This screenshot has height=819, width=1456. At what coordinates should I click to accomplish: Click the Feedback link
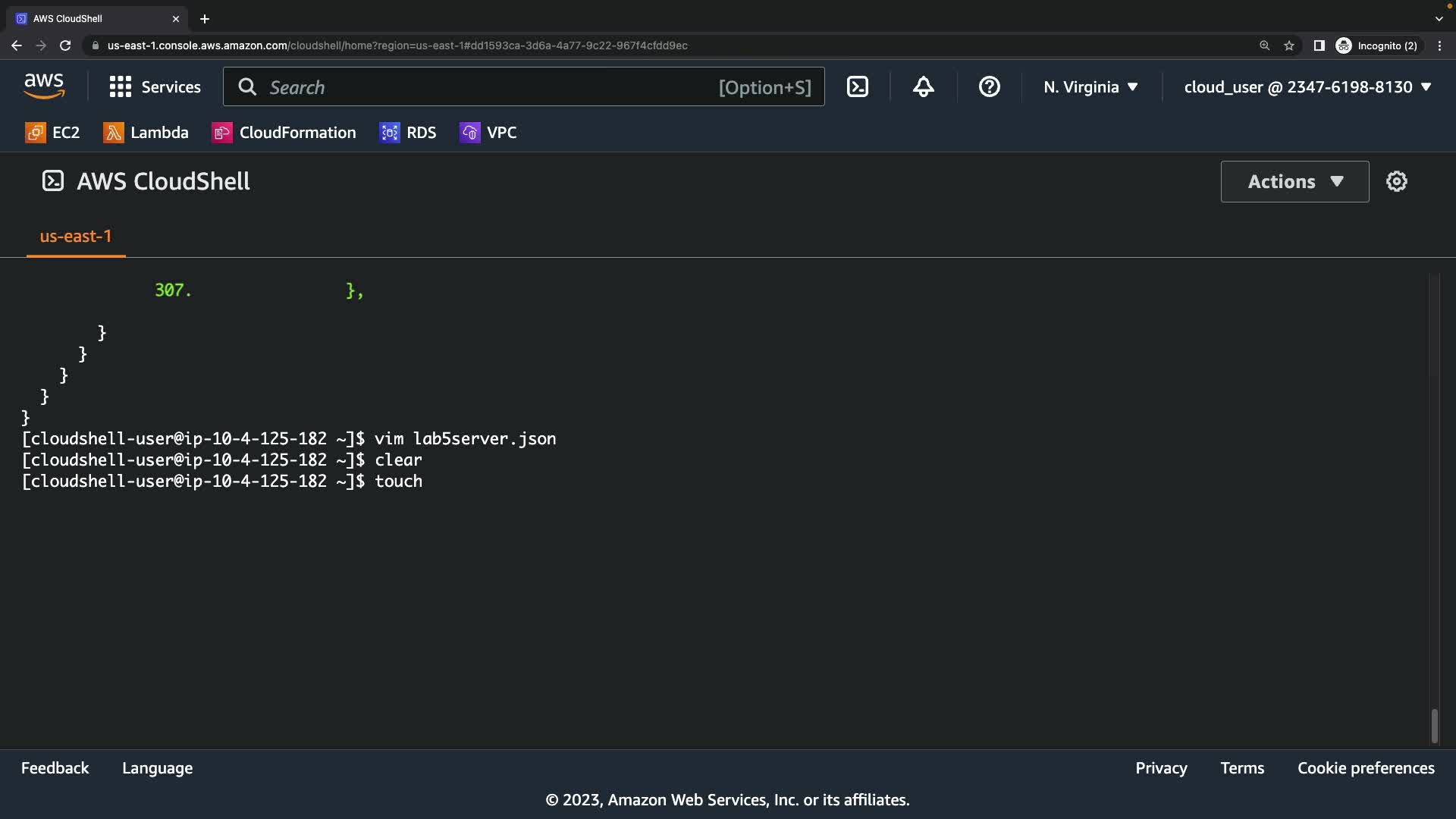coord(55,768)
